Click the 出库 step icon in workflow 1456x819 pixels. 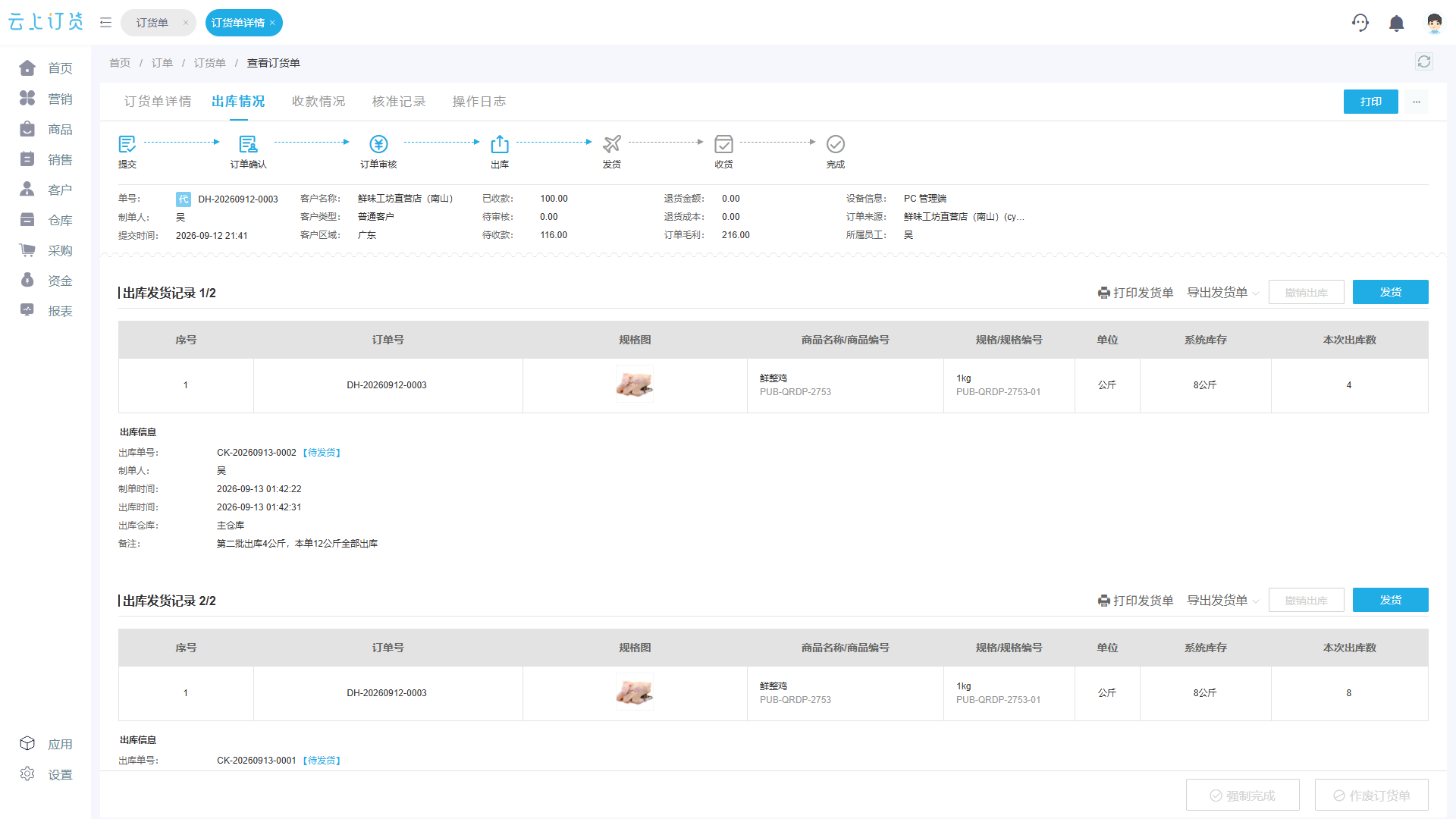(500, 144)
